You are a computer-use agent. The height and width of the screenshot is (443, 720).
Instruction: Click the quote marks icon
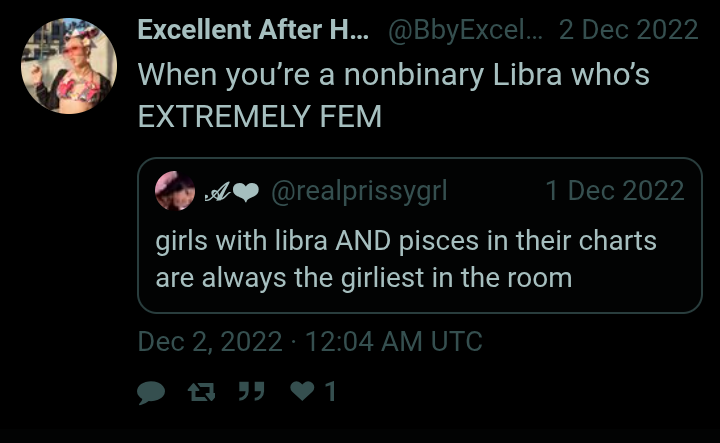(252, 392)
